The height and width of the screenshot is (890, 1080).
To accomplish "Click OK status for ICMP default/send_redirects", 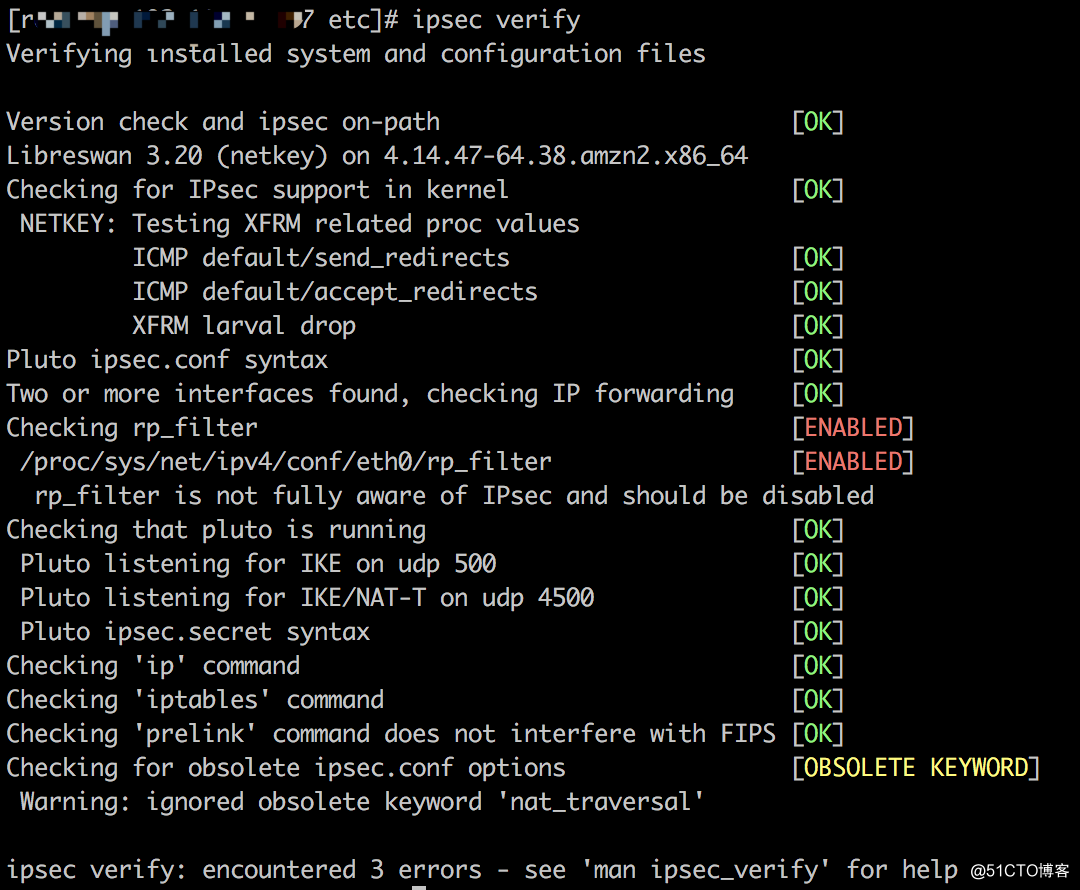I will click(x=818, y=258).
